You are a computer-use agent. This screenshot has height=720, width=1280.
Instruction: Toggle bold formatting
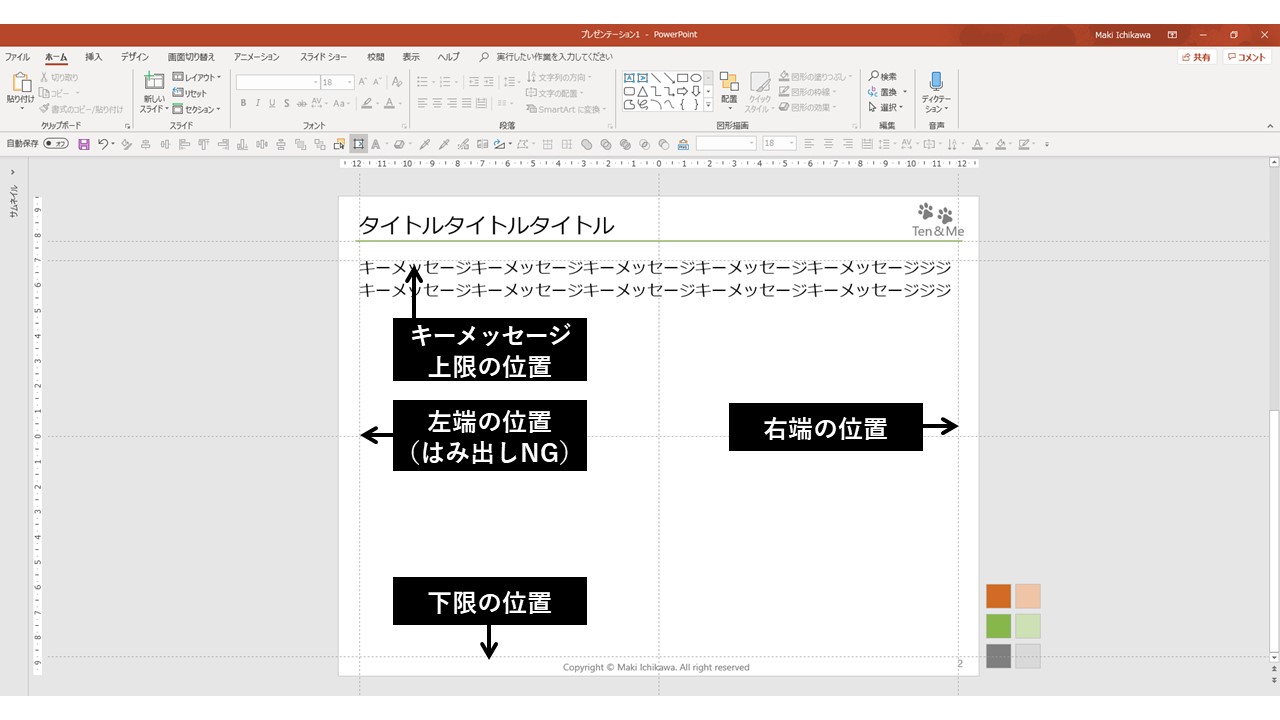pos(242,103)
